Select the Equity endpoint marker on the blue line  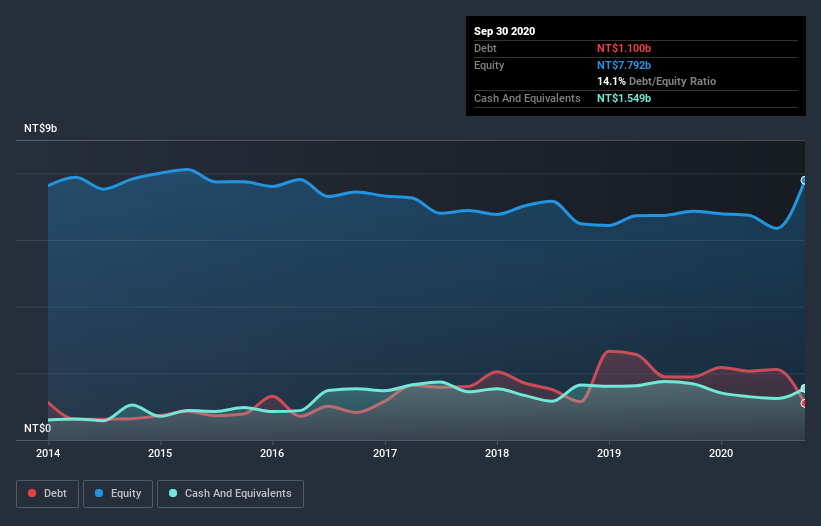pos(804,181)
